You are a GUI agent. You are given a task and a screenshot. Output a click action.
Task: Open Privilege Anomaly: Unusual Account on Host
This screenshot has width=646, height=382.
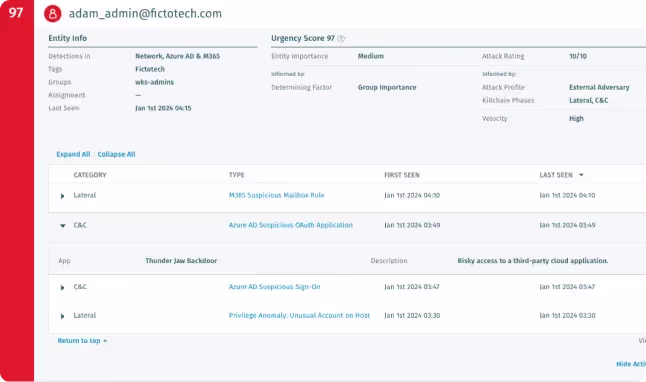(299, 316)
